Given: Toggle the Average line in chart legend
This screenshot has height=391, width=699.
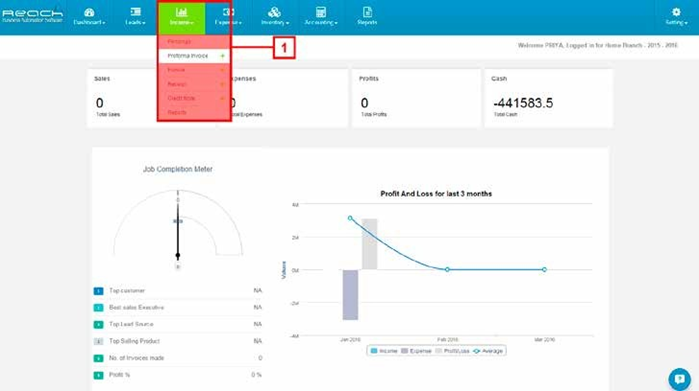Looking at the screenshot, I should coord(488,351).
